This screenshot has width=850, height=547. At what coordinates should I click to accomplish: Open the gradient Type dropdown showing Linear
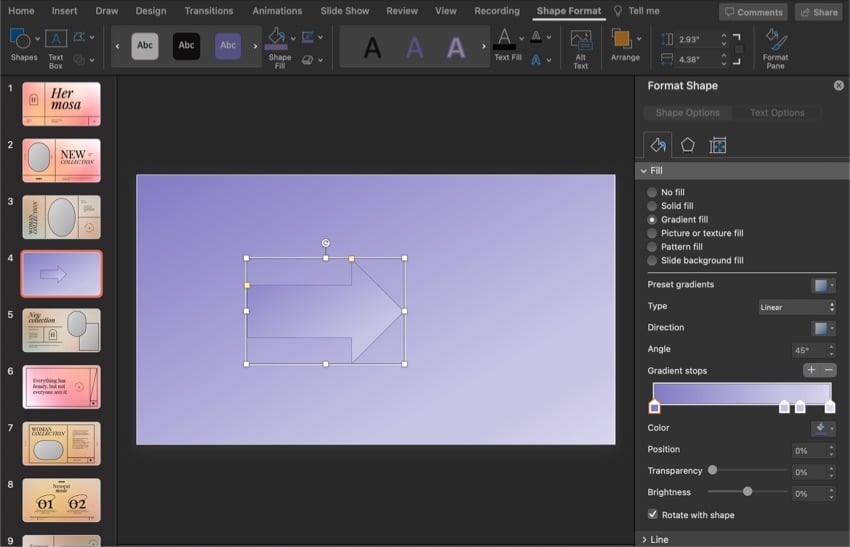pos(795,307)
